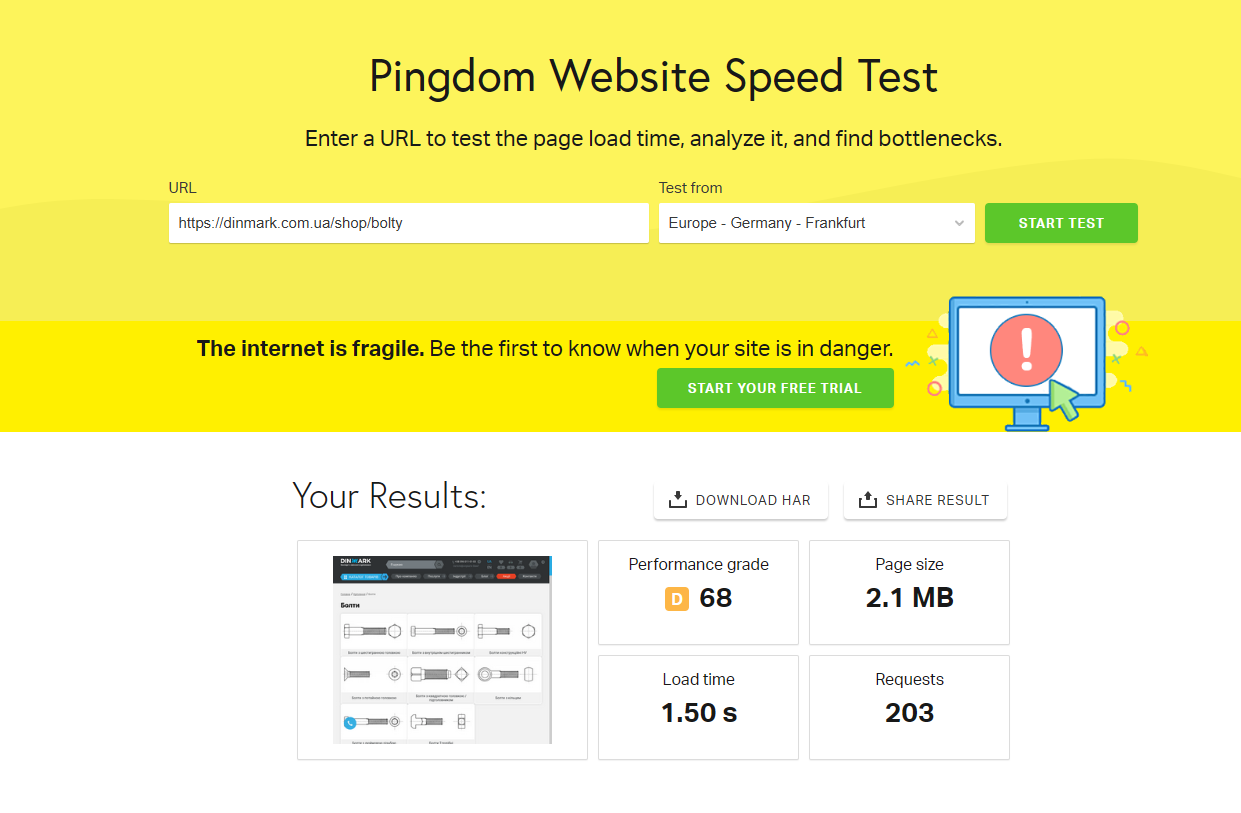Click the Pingdom Website Speed Test heading
Image resolution: width=1241 pixels, height=813 pixels.
click(x=653, y=76)
